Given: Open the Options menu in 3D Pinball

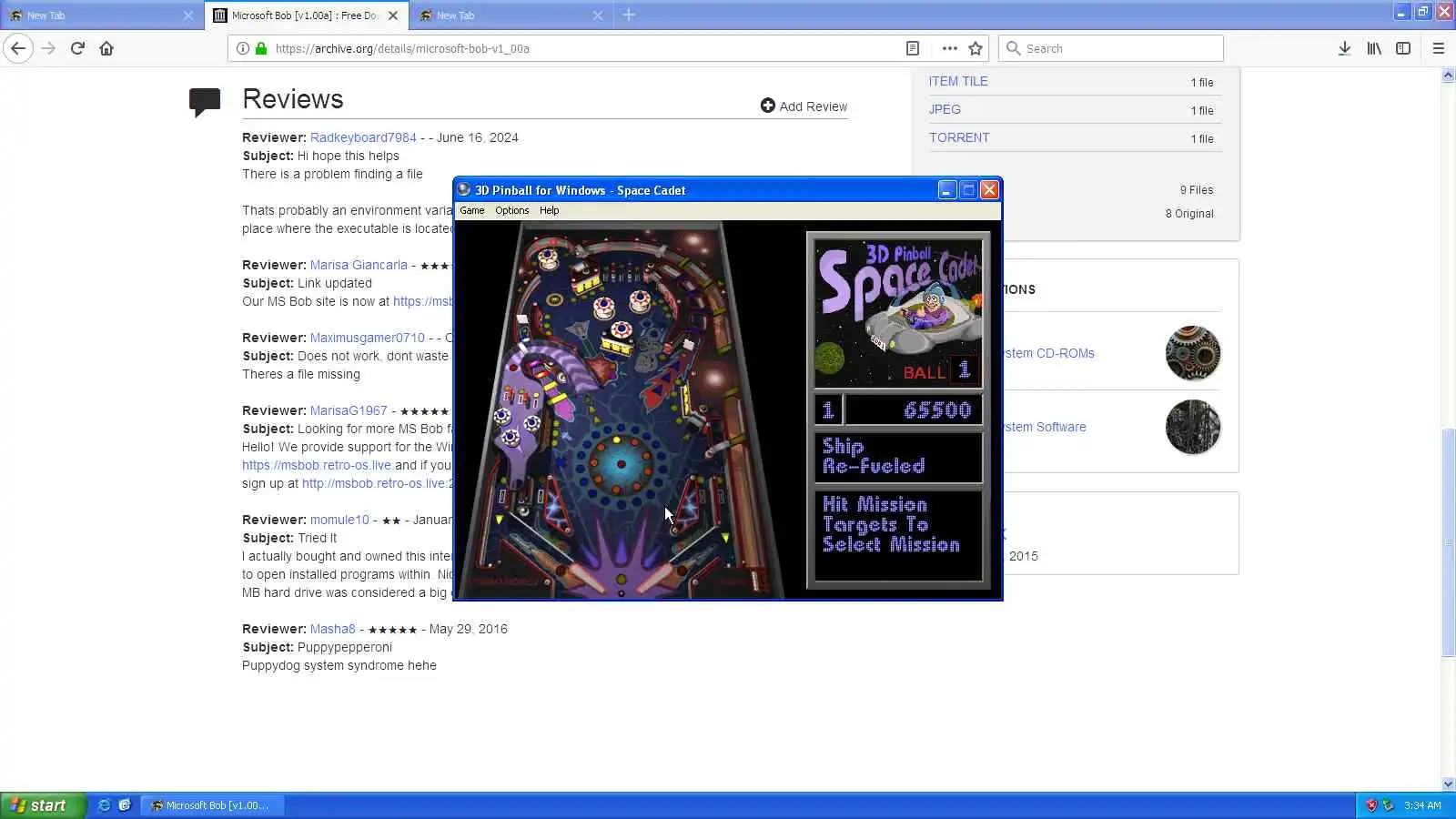Looking at the screenshot, I should coord(512,210).
